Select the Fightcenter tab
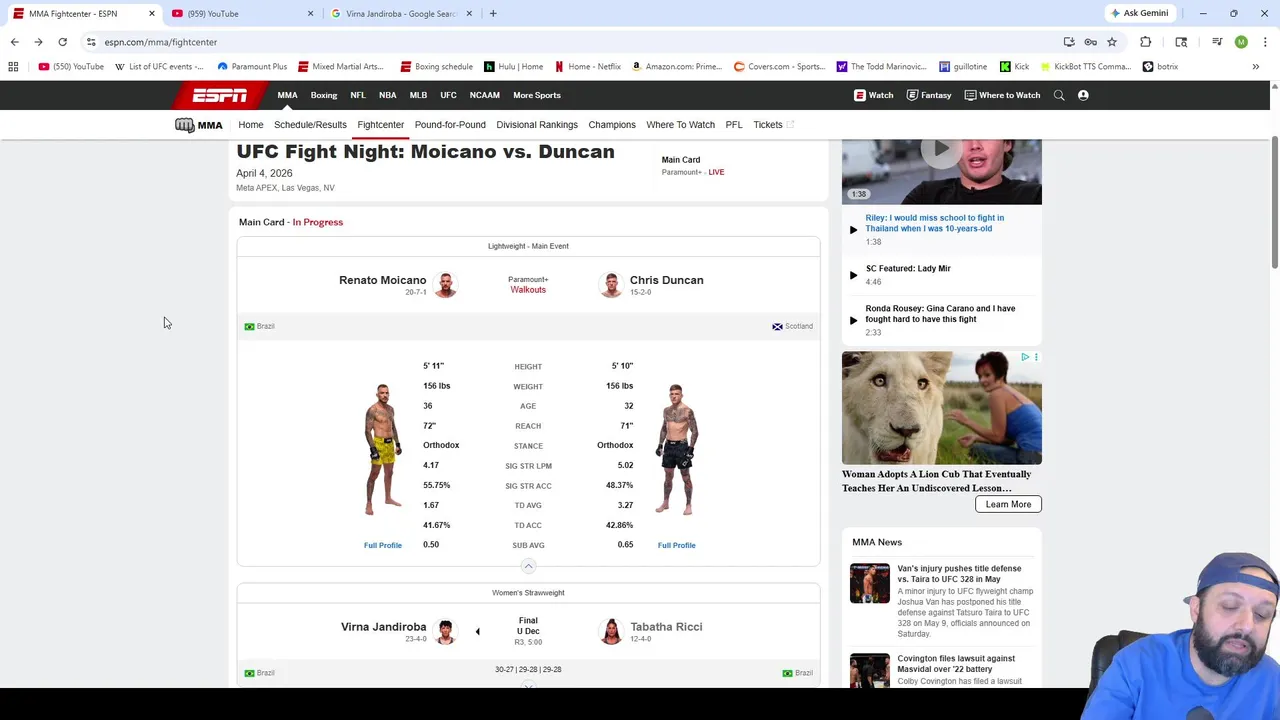Viewport: 1280px width, 720px height. click(381, 125)
